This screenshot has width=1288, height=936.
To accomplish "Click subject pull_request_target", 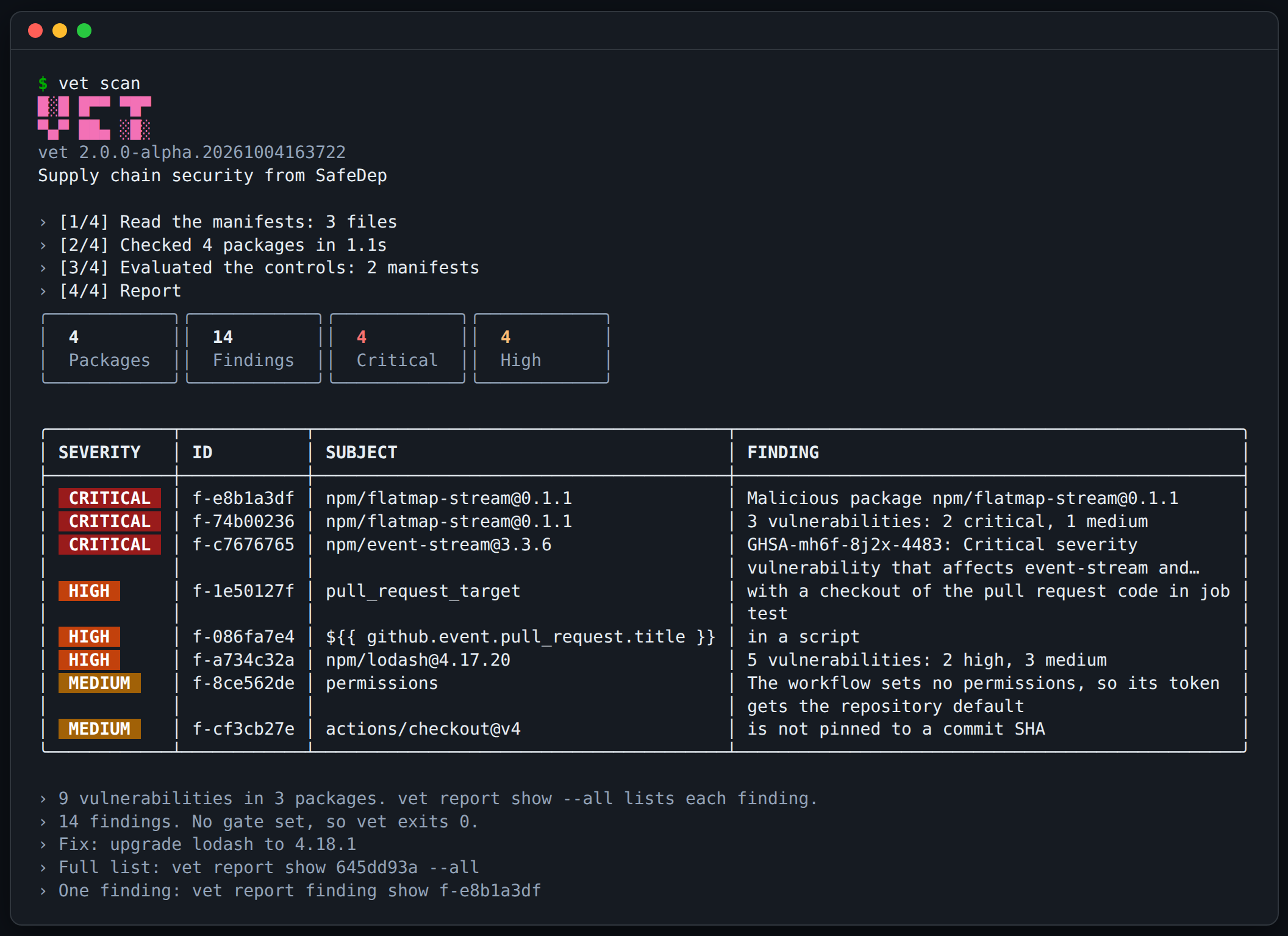I will [x=423, y=591].
